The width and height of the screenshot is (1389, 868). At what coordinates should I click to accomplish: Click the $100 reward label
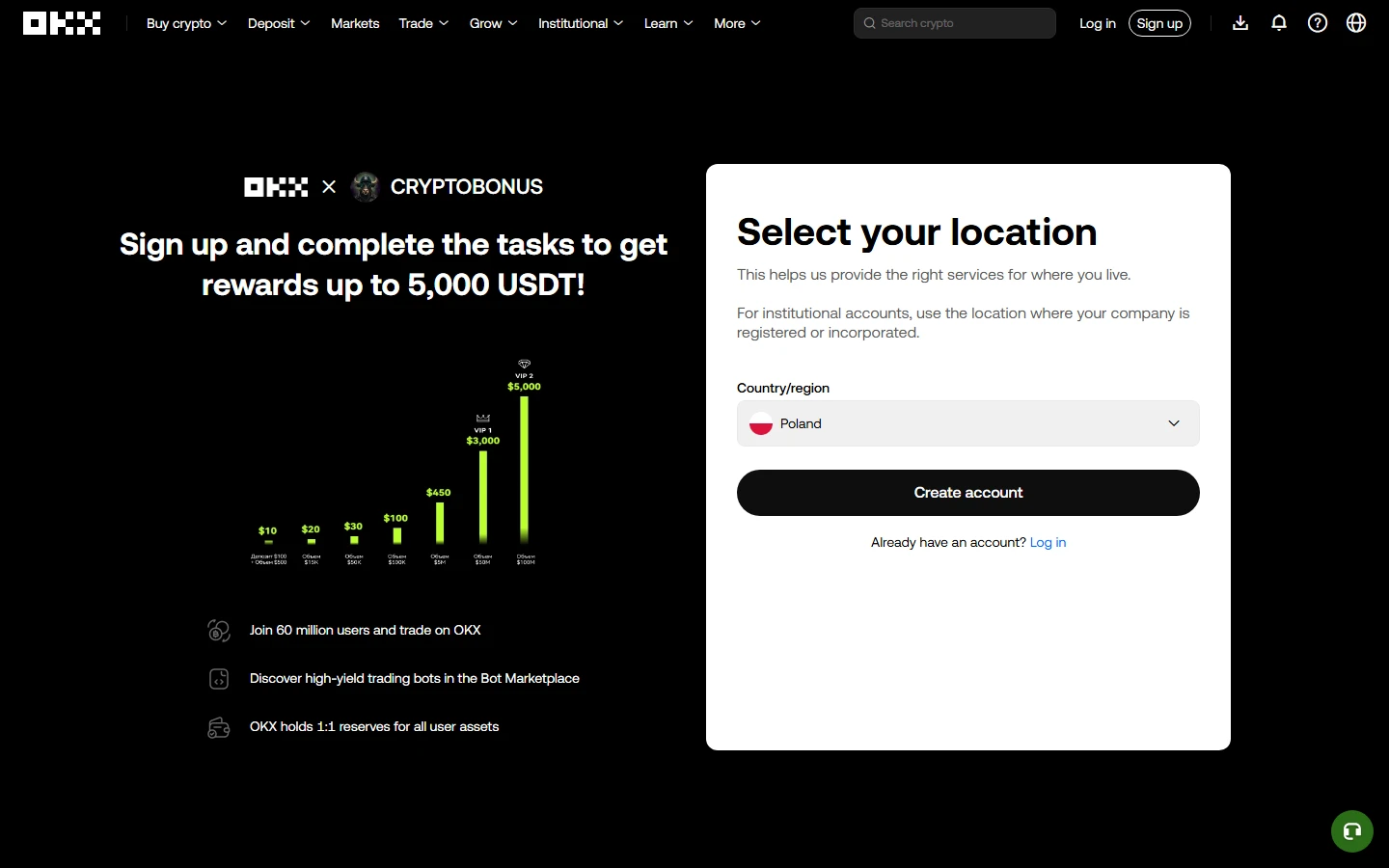tap(395, 518)
